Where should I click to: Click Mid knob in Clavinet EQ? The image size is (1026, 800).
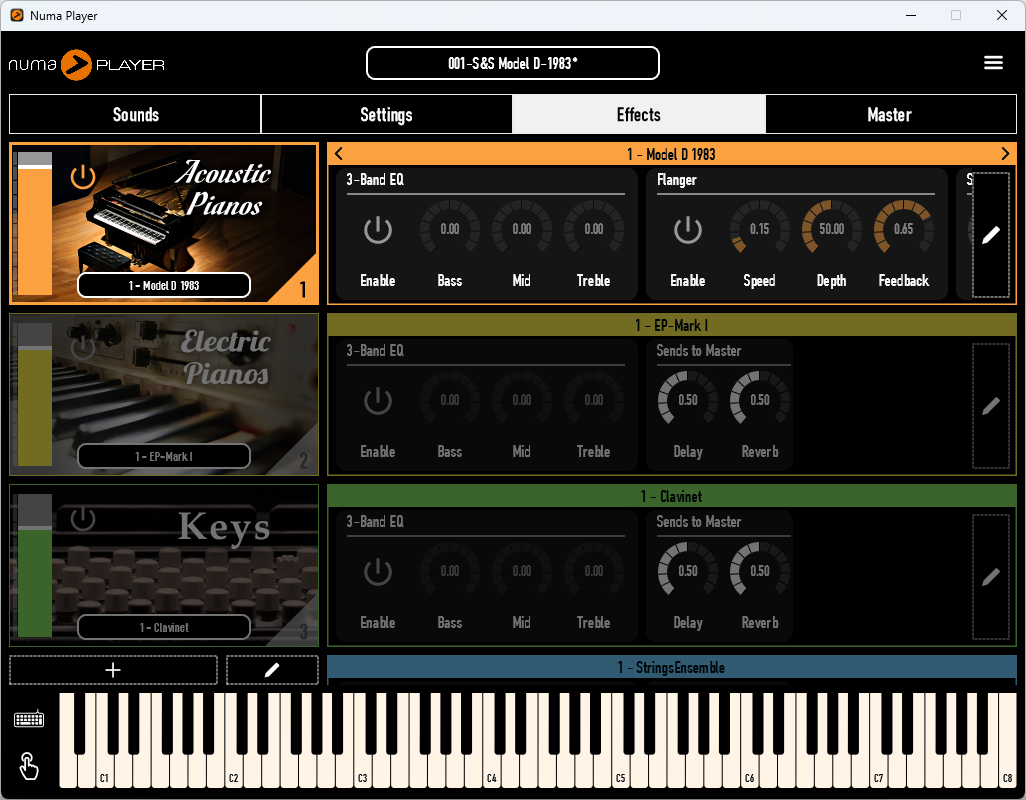coord(522,570)
